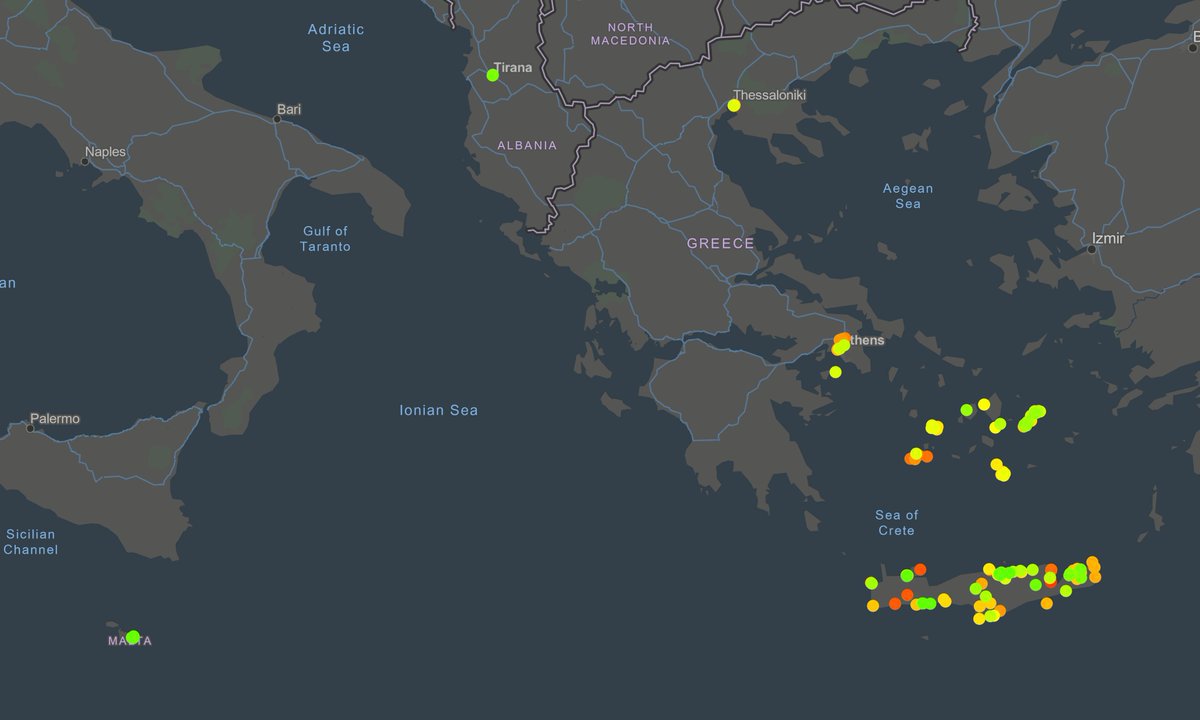Click the ALBANIA country label
The height and width of the screenshot is (720, 1200).
pyautogui.click(x=527, y=146)
